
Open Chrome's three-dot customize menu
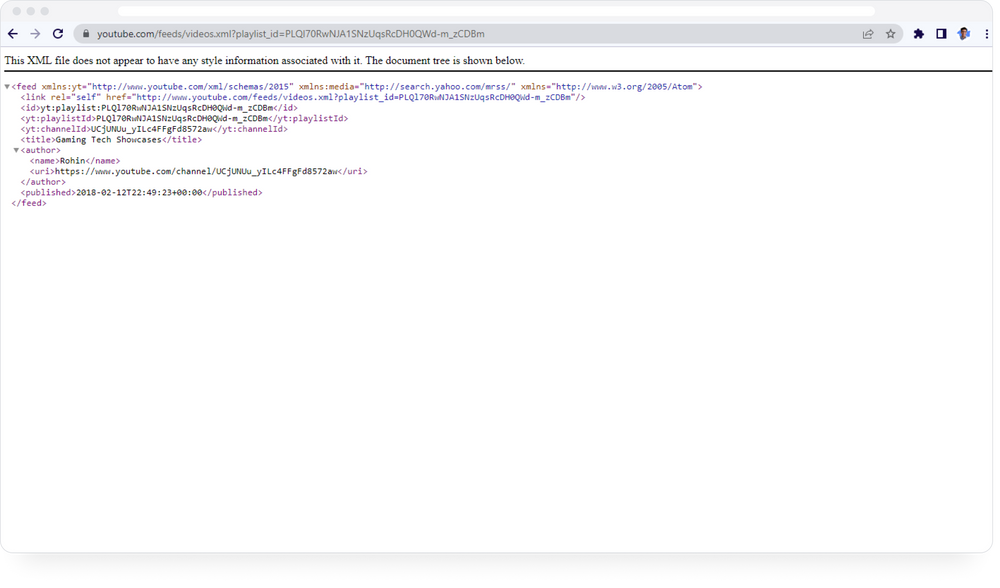pyautogui.click(x=985, y=33)
